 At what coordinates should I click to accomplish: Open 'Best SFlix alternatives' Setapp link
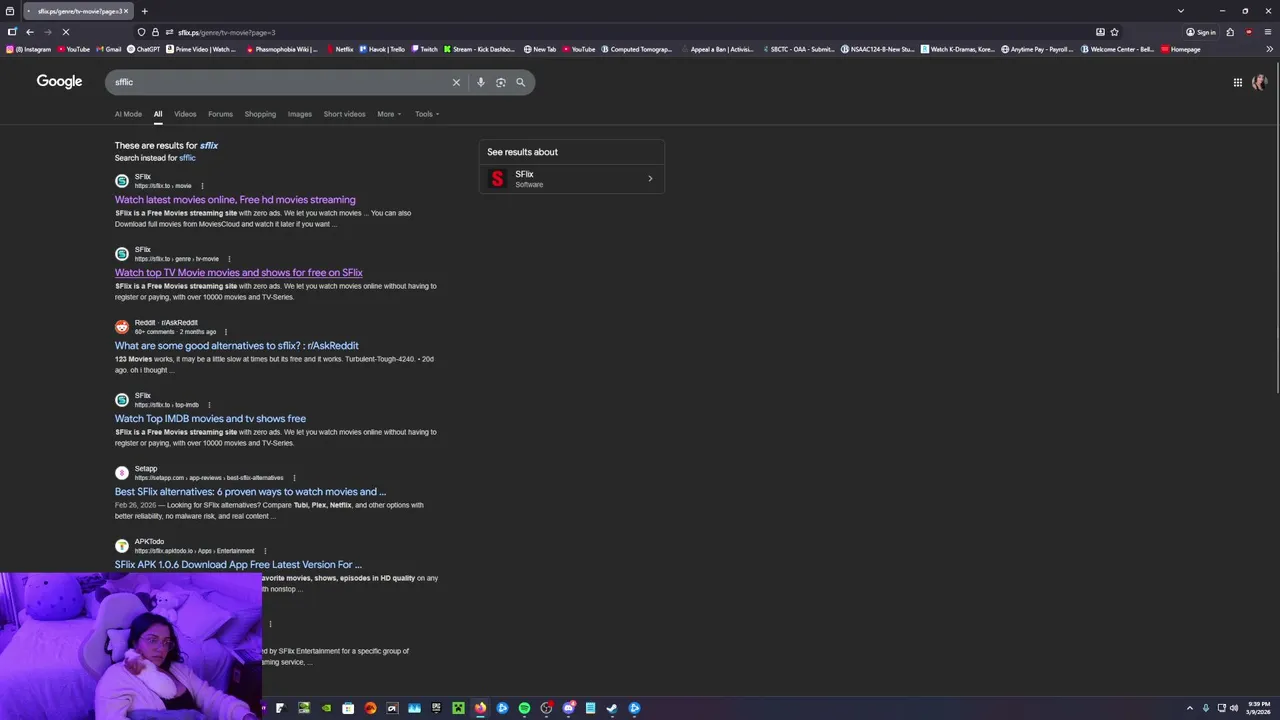tap(250, 492)
